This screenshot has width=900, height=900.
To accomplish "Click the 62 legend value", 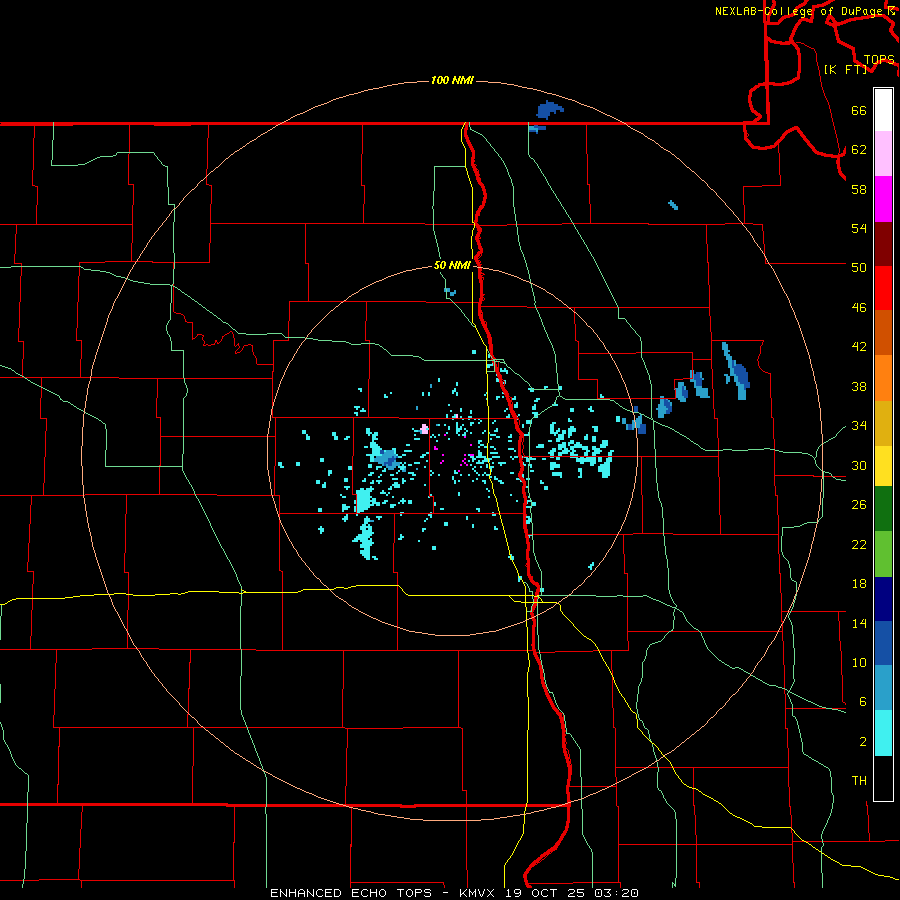I will point(859,150).
